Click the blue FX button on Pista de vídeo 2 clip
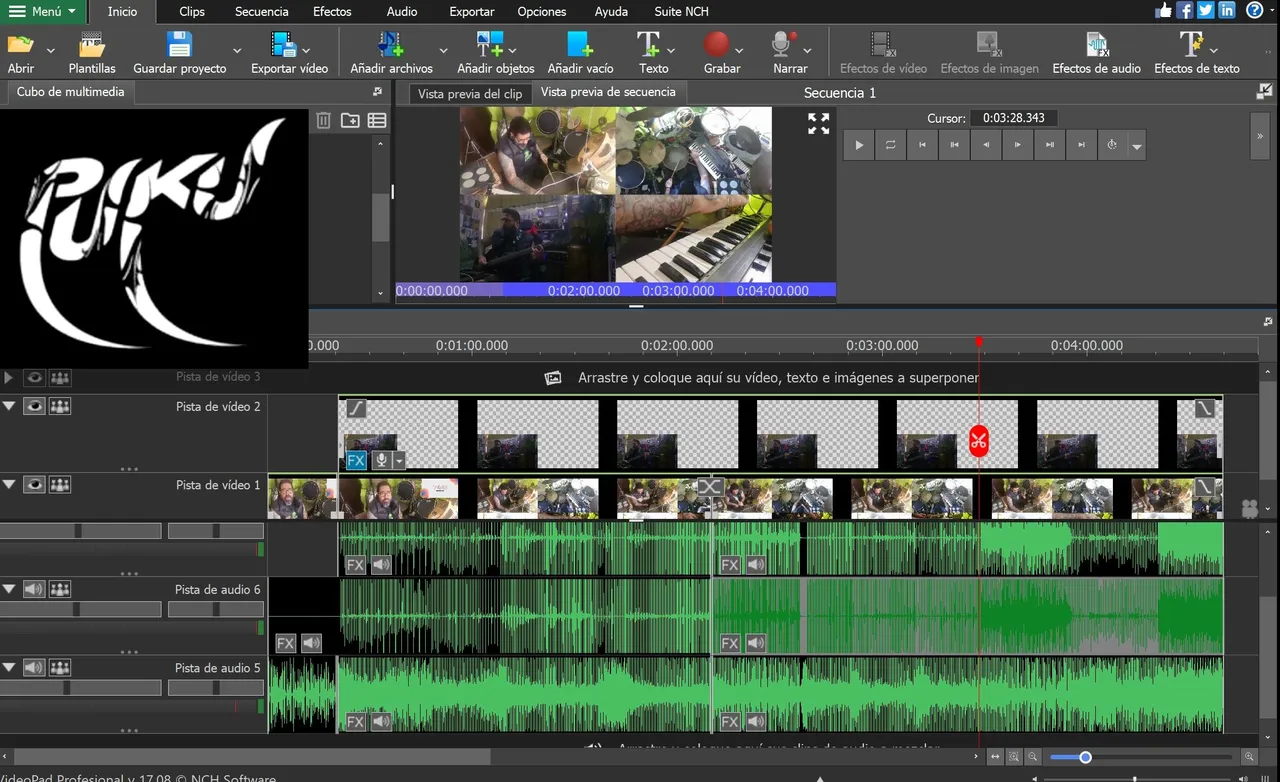1280x782 pixels. 355,461
